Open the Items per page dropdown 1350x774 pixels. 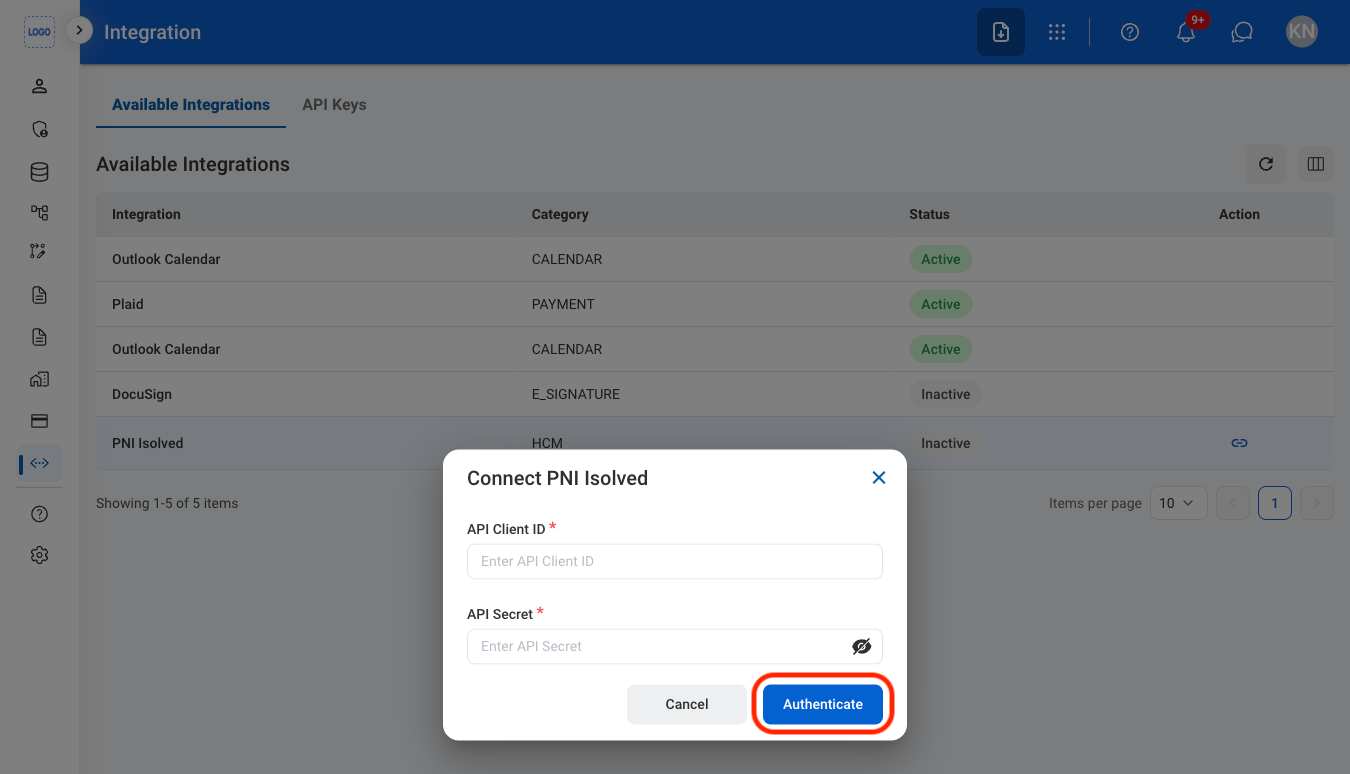click(x=1179, y=503)
